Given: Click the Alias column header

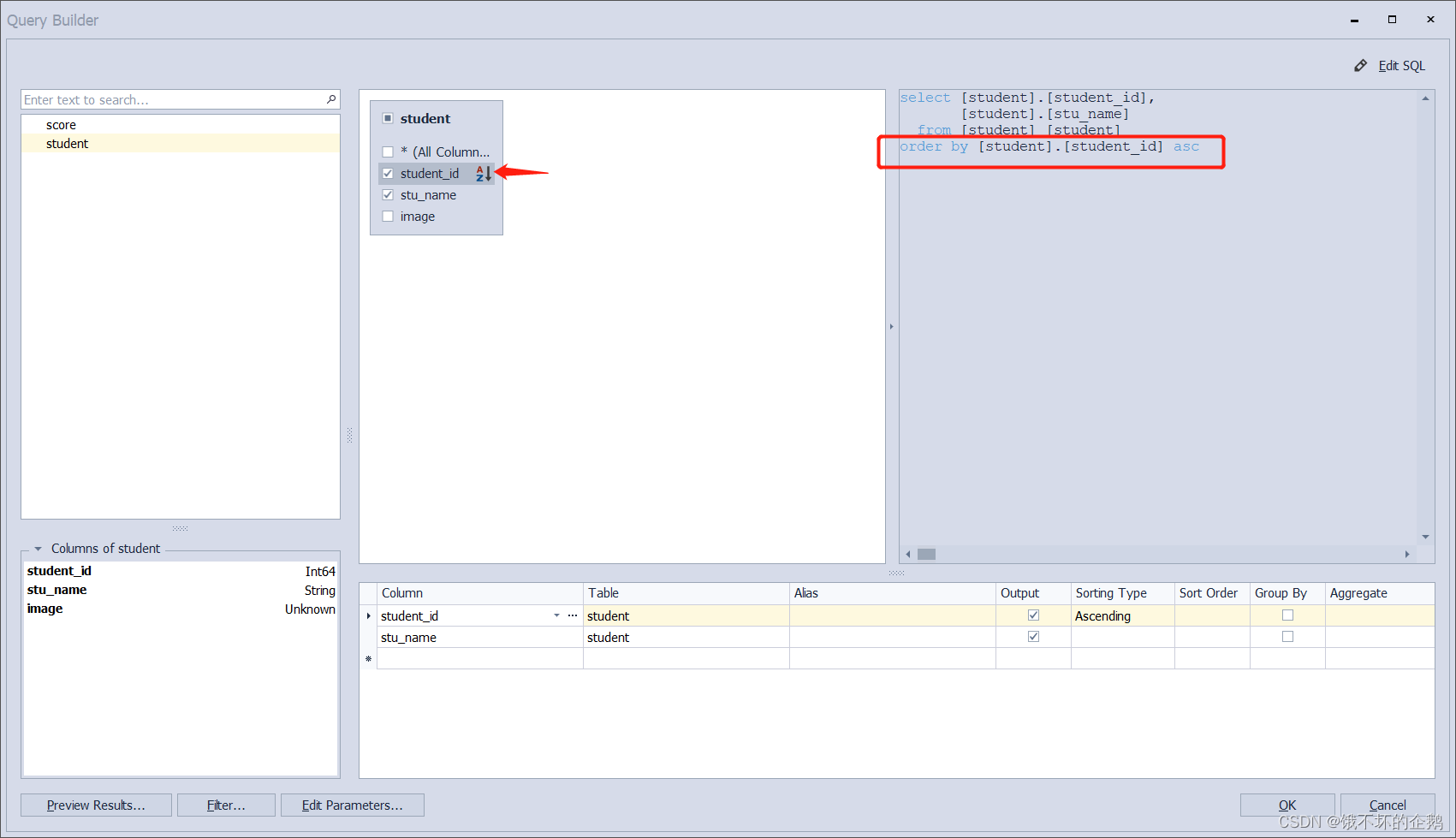Looking at the screenshot, I should 893,593.
